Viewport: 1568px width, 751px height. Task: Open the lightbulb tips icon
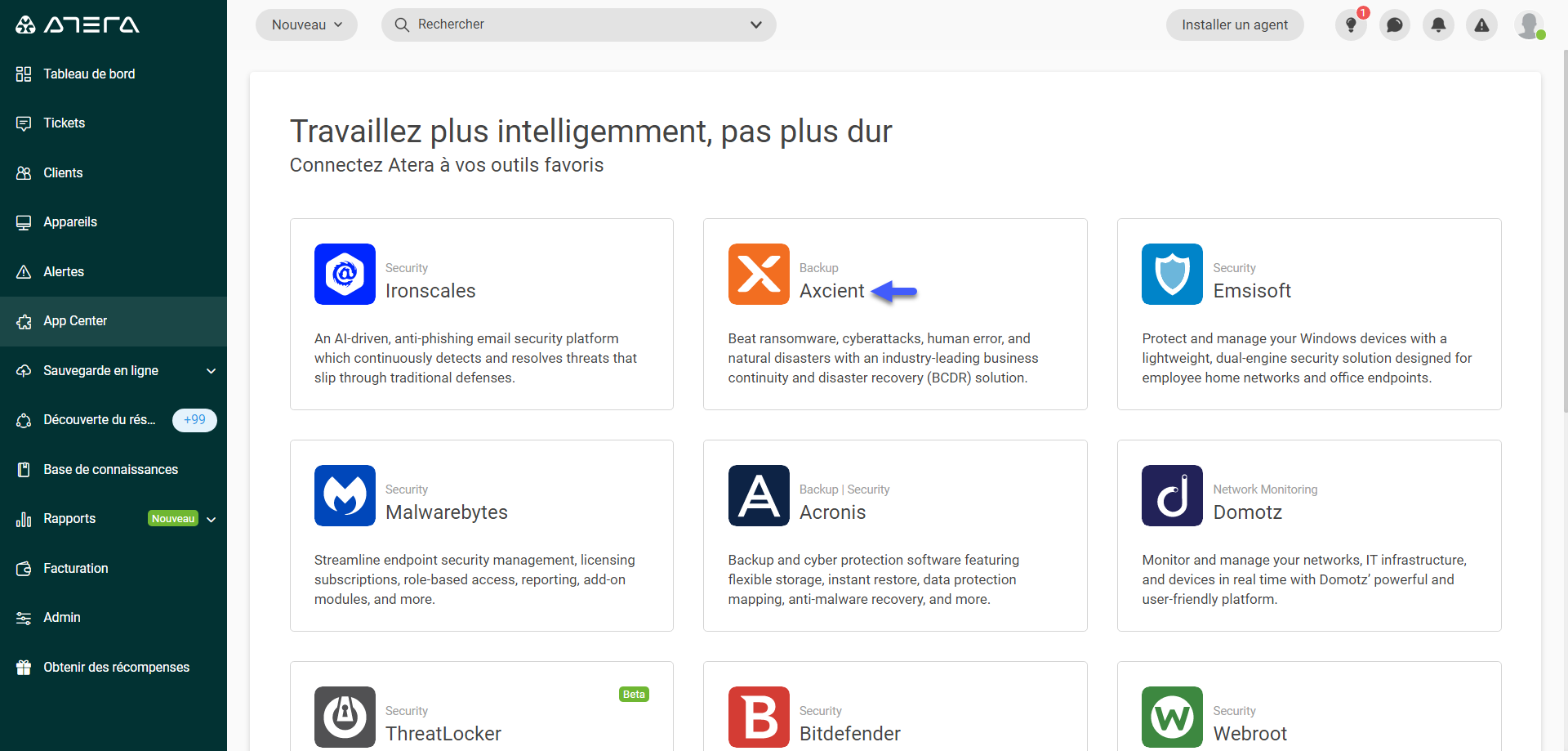point(1351,25)
